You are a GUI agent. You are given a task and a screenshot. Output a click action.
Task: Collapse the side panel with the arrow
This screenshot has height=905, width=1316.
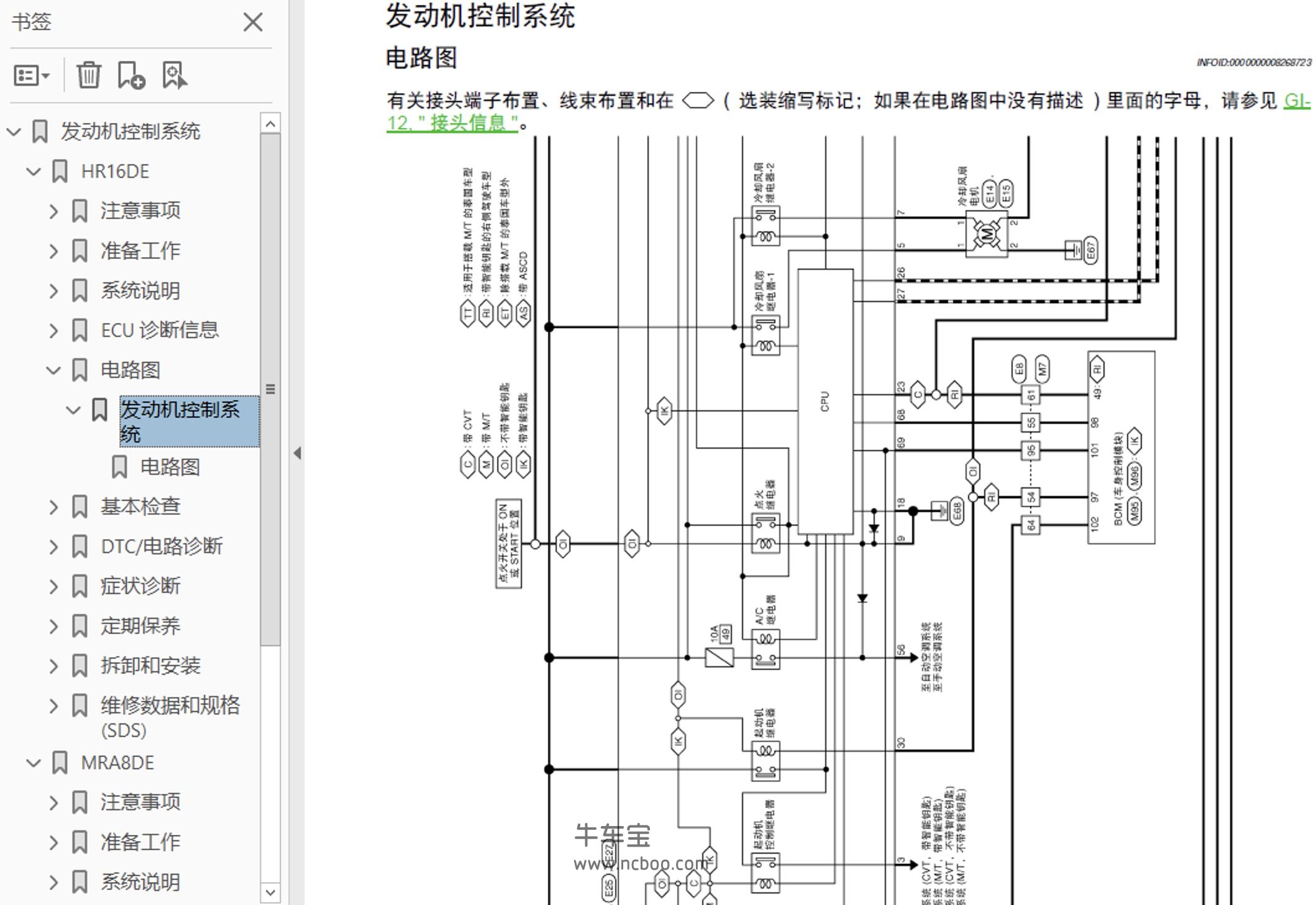[x=298, y=453]
